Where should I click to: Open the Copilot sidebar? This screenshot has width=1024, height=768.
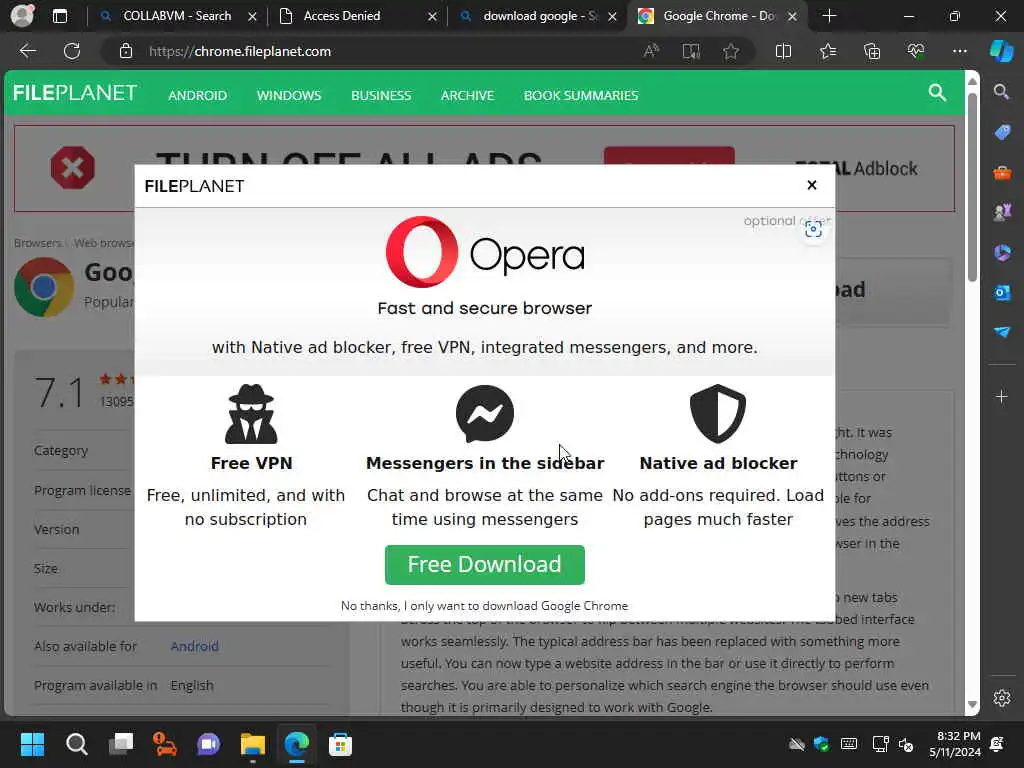click(1002, 51)
